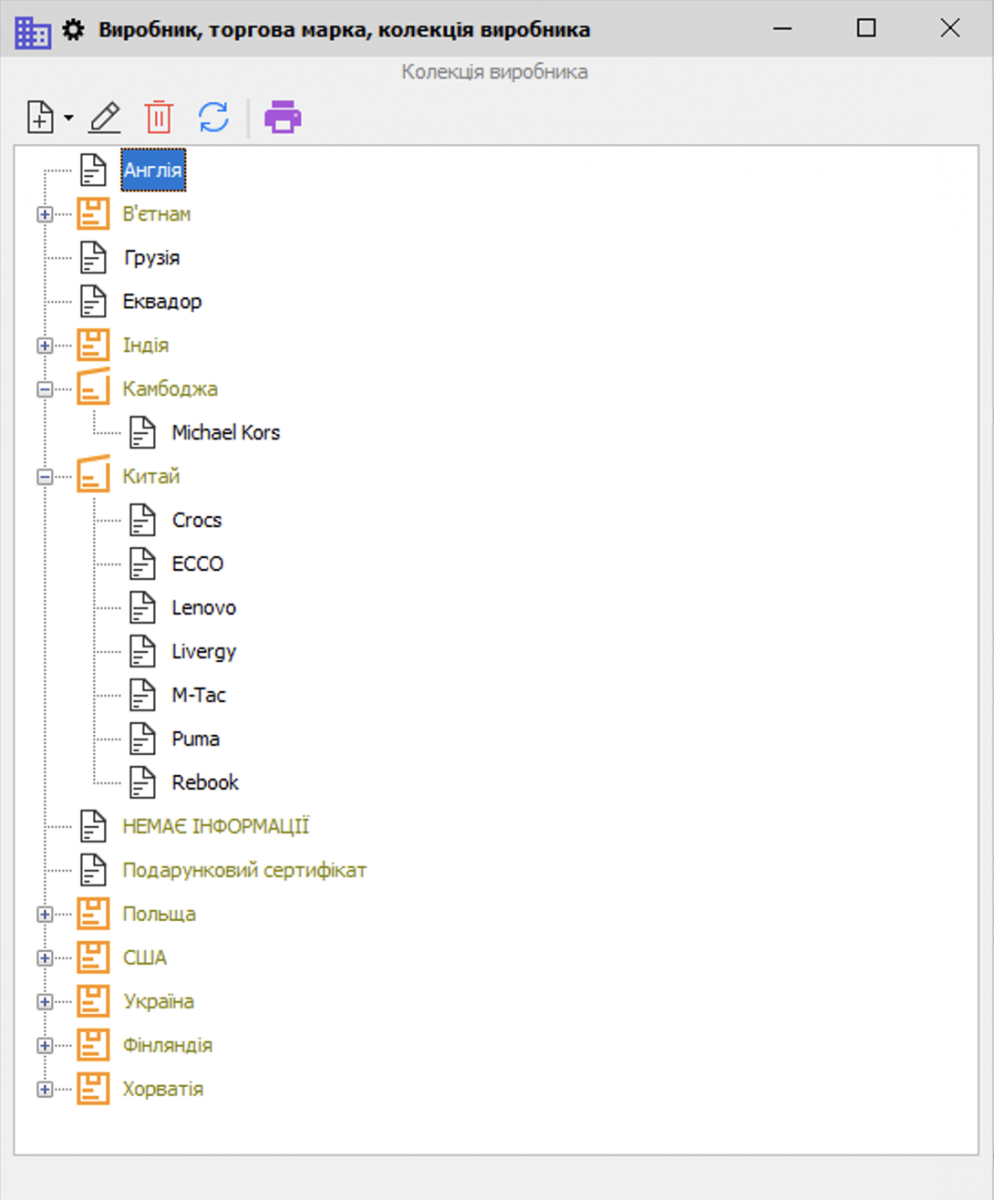994x1200 pixels.
Task: Click the document icon beside Грузія
Action: (x=93, y=258)
